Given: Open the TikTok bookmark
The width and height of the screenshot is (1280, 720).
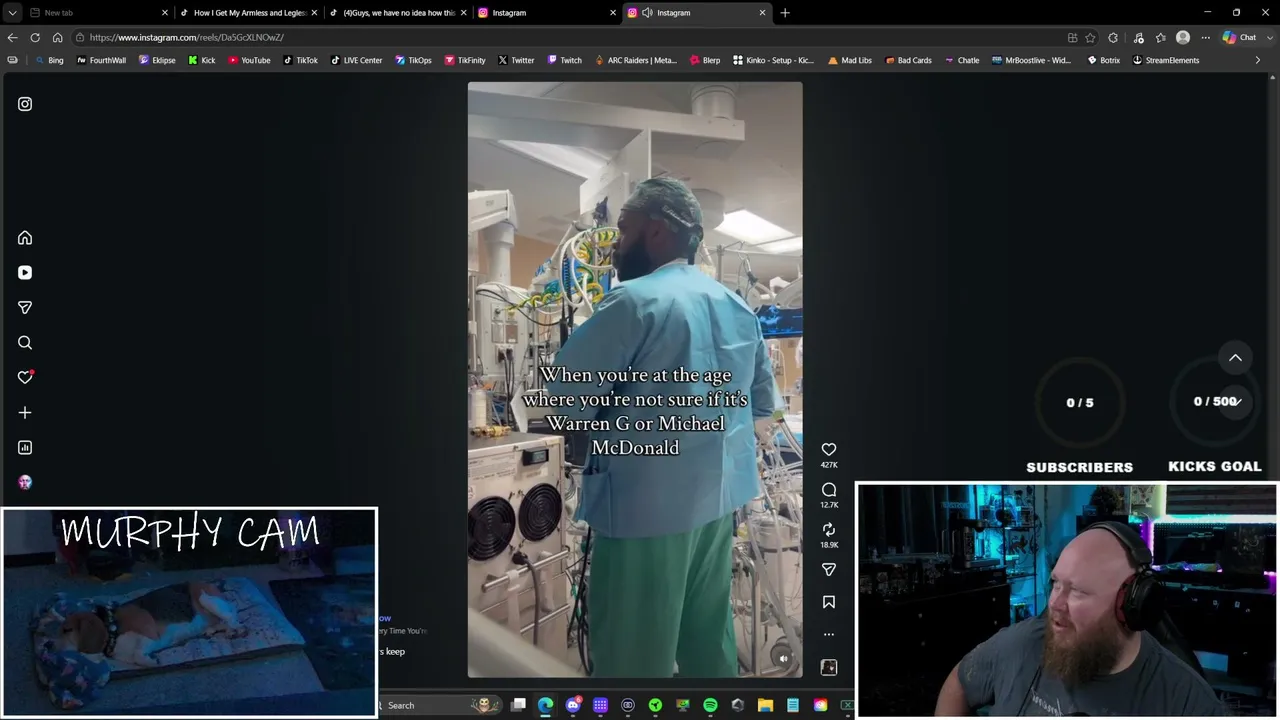Looking at the screenshot, I should pos(300,60).
